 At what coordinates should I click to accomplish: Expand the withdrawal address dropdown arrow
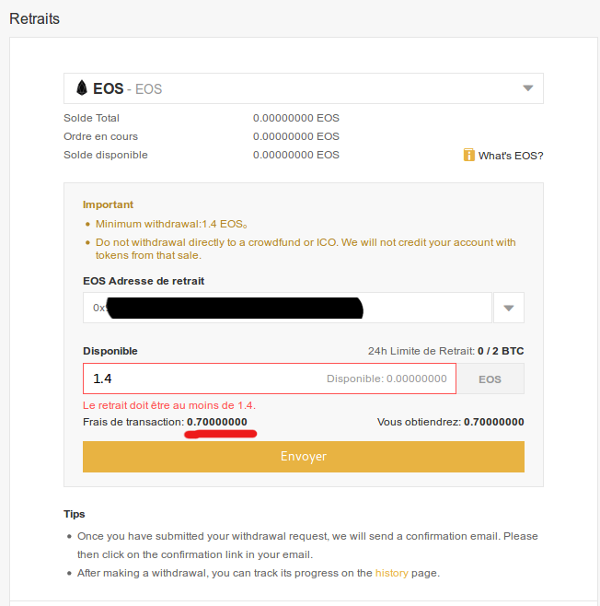508,308
